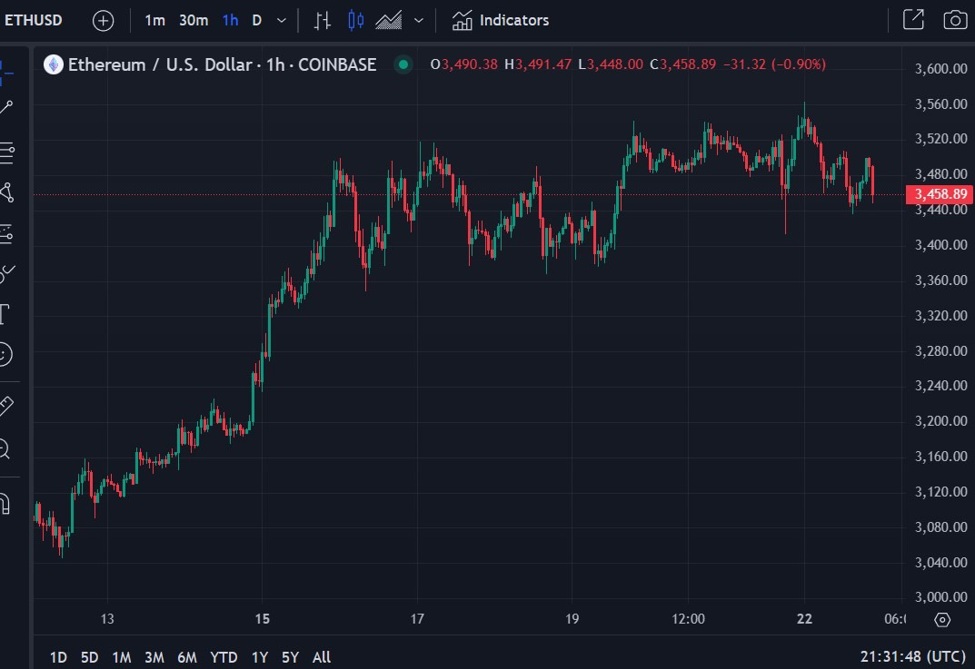Switch to the 1D range tab
This screenshot has width=975, height=669.
click(x=57, y=657)
